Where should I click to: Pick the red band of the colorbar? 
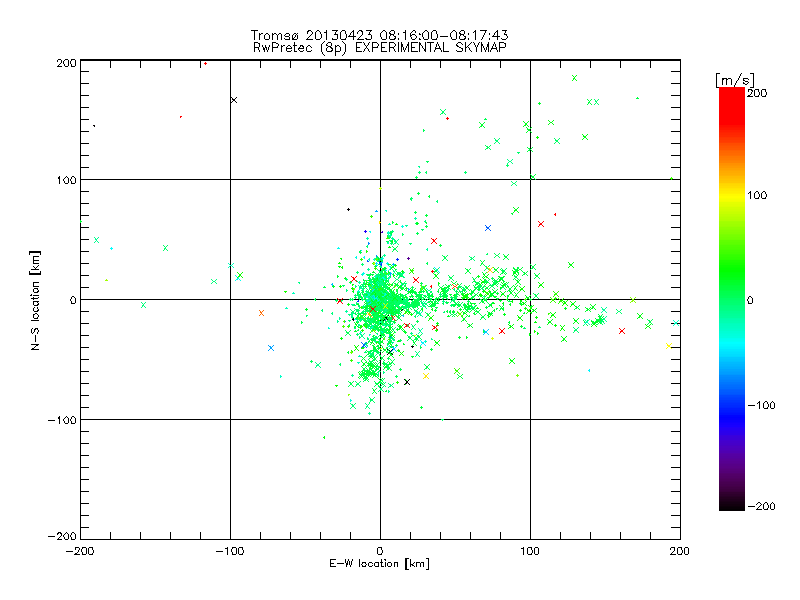[x=732, y=105]
